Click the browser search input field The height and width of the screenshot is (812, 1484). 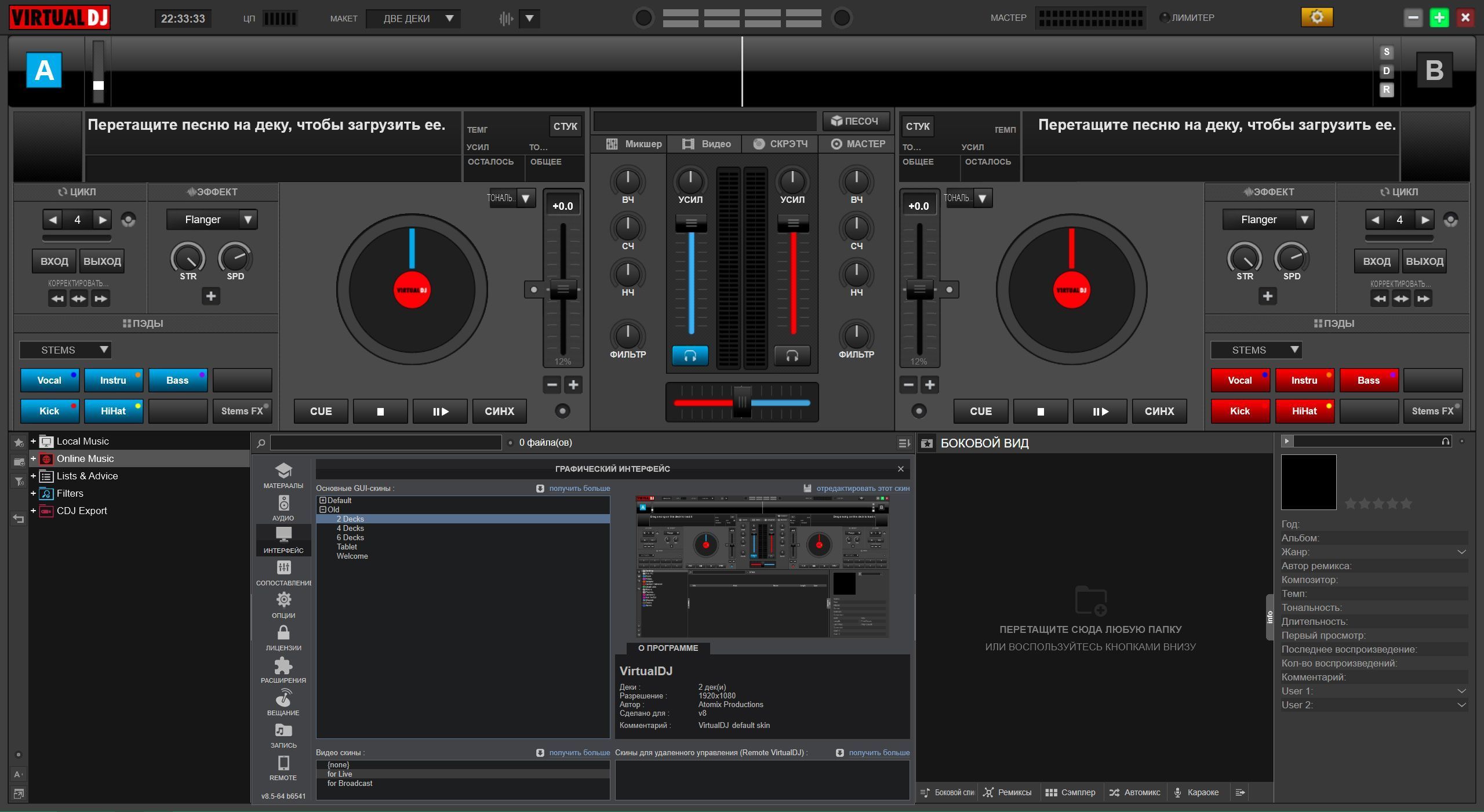pyautogui.click(x=385, y=443)
